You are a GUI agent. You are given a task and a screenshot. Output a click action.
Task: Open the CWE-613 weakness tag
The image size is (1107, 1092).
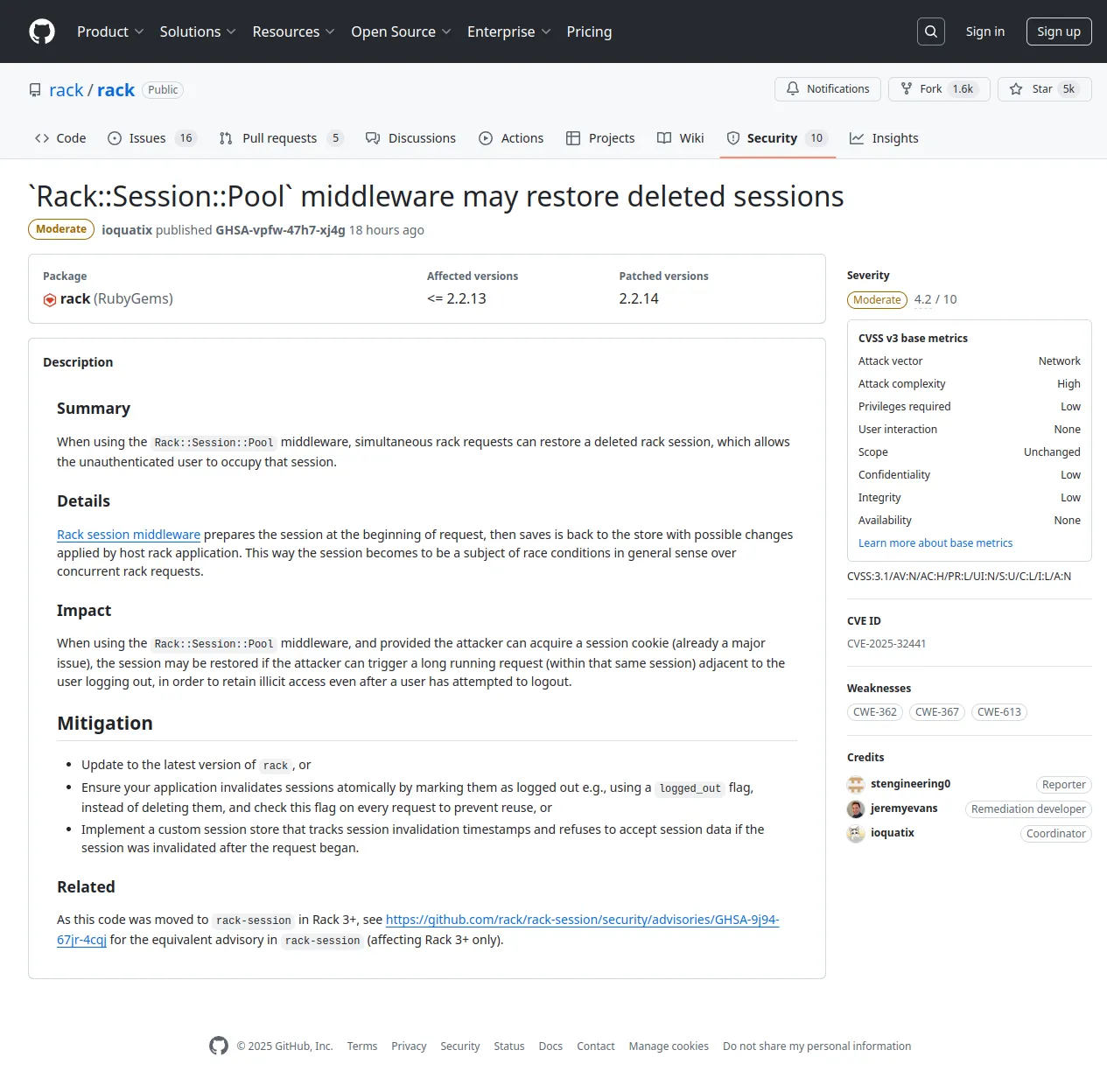[x=999, y=712]
